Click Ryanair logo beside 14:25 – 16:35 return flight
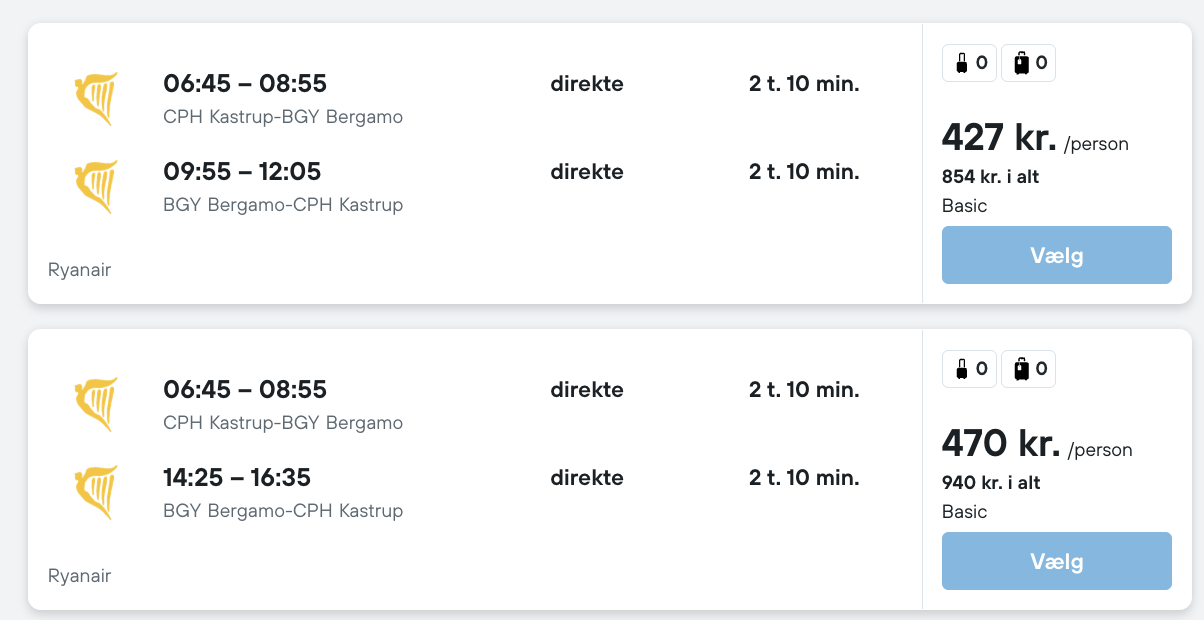1204x620 pixels. pos(96,492)
